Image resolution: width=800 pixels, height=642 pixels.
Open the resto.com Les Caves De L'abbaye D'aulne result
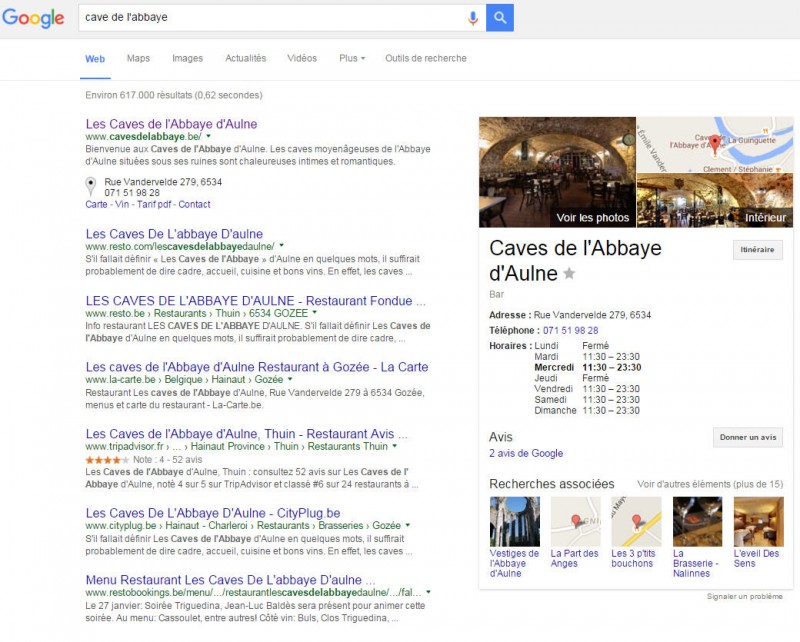(174, 234)
